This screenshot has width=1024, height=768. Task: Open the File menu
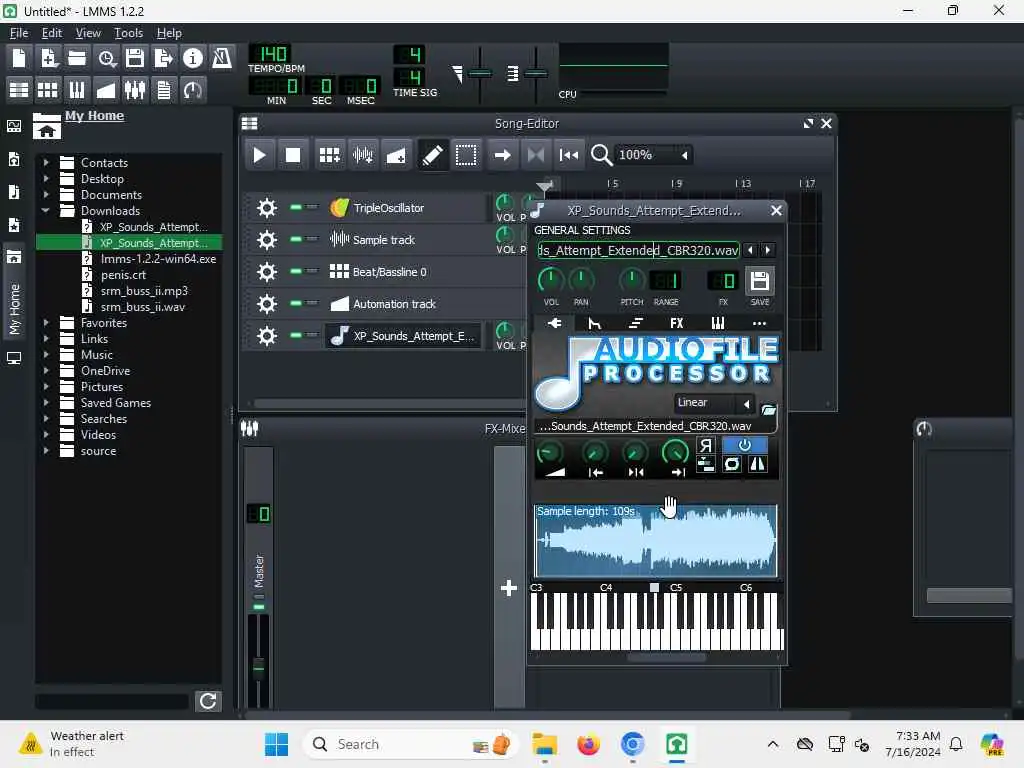[19, 33]
